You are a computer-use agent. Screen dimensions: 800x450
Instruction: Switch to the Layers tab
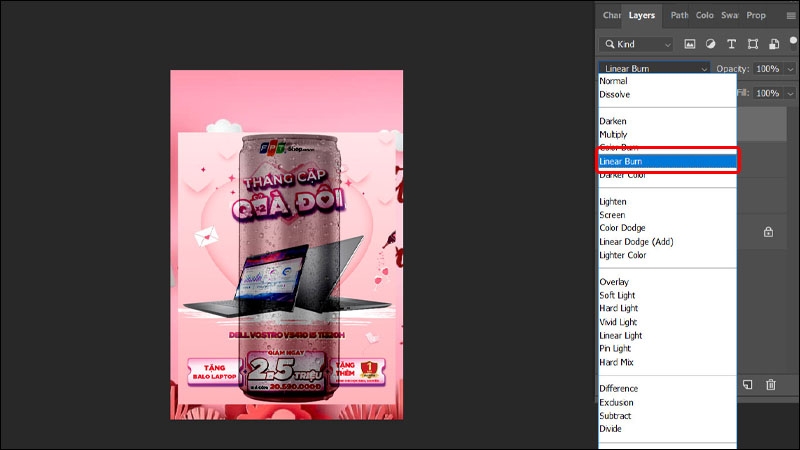tap(641, 15)
